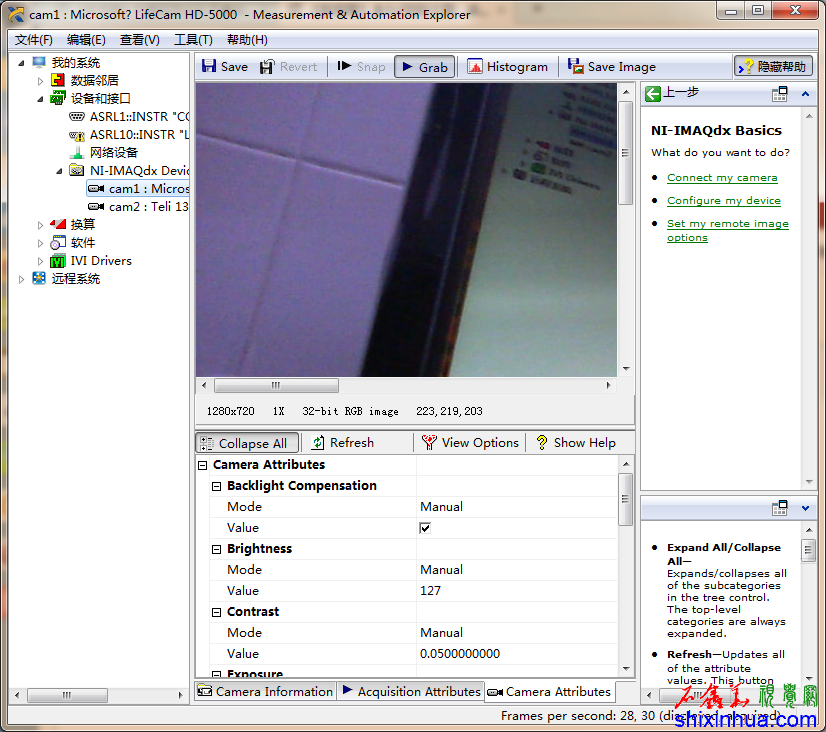Click the Save Image icon
The image size is (826, 732).
(x=576, y=67)
